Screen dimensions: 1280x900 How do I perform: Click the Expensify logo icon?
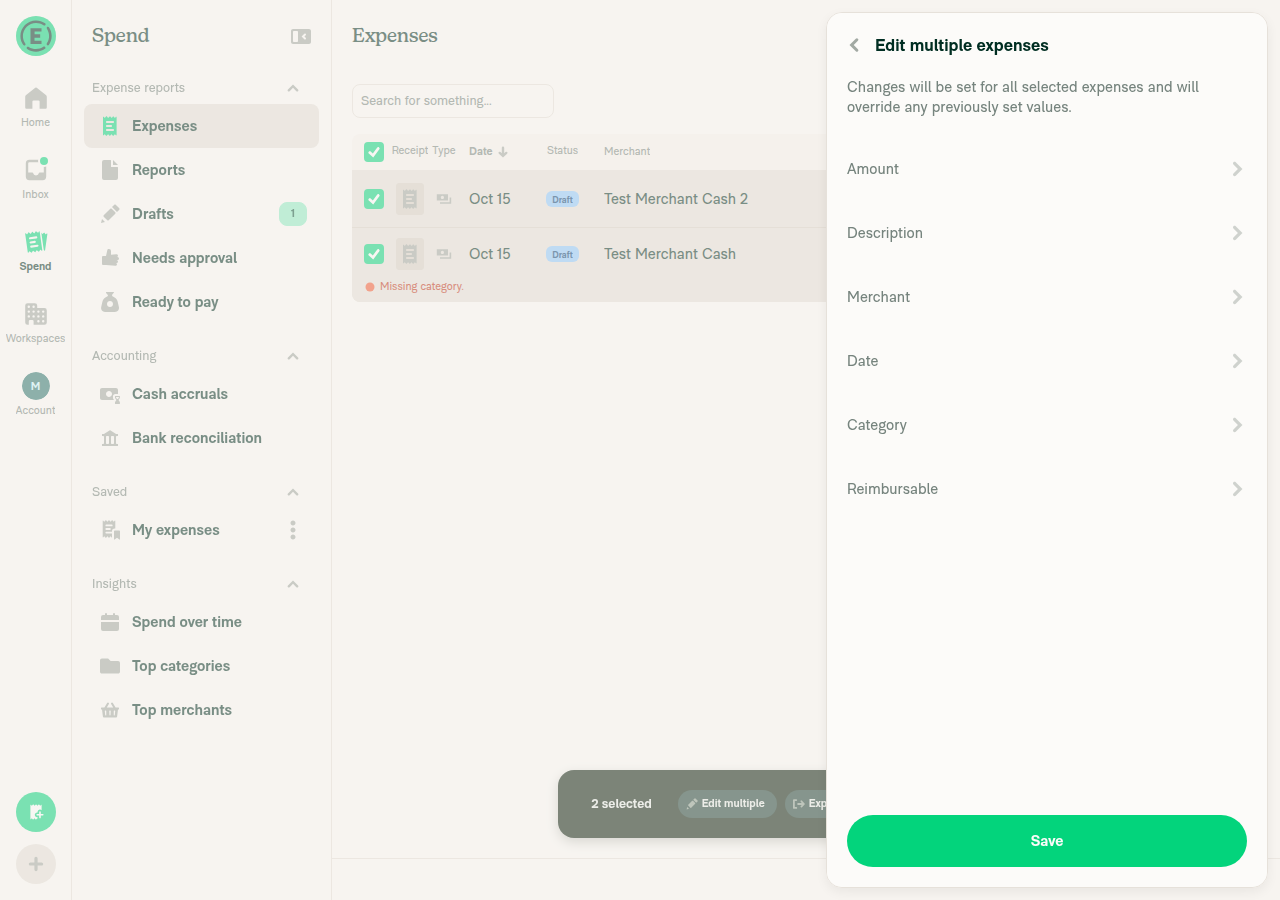click(36, 36)
